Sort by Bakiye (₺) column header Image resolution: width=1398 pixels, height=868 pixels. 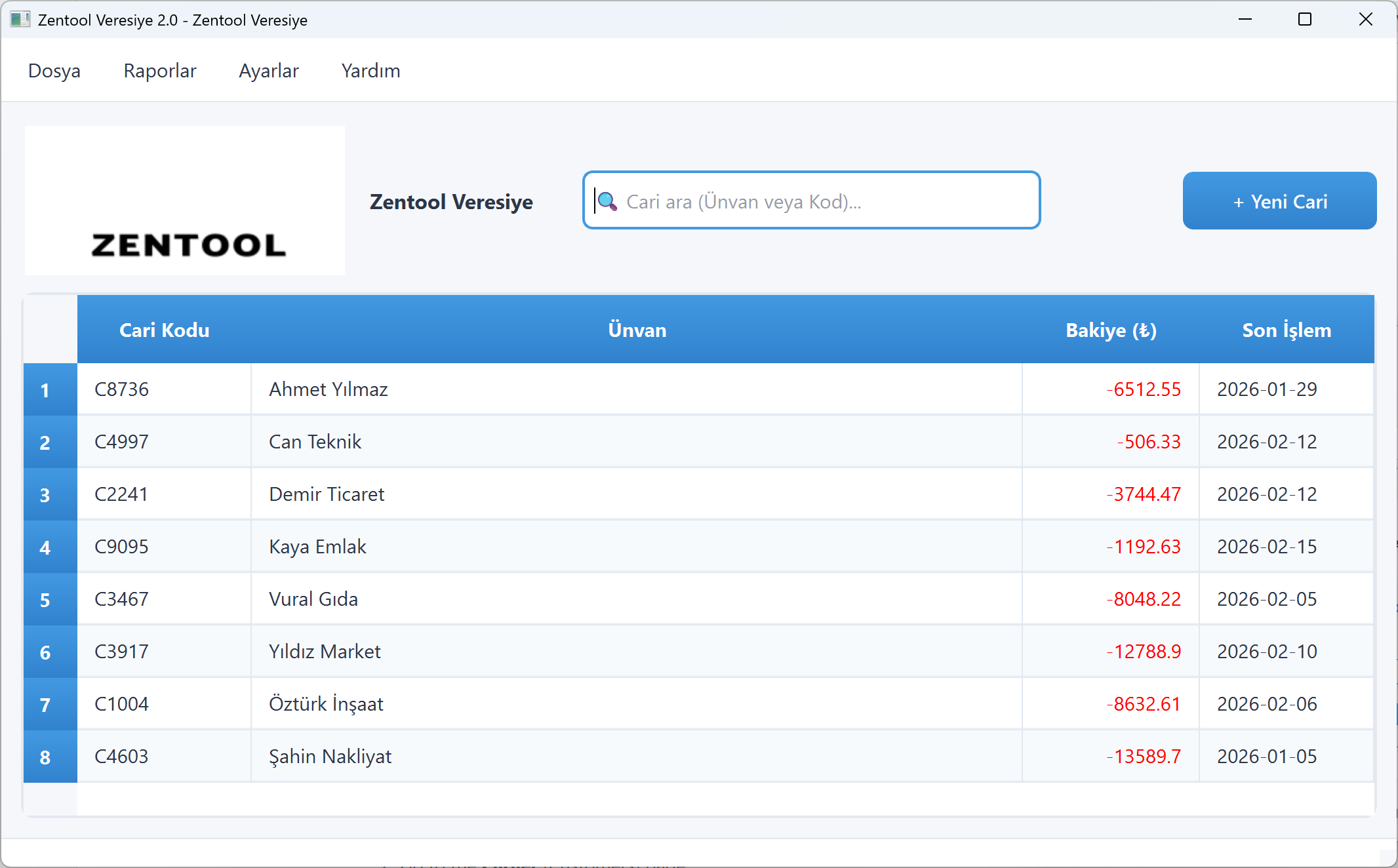[x=1111, y=330]
